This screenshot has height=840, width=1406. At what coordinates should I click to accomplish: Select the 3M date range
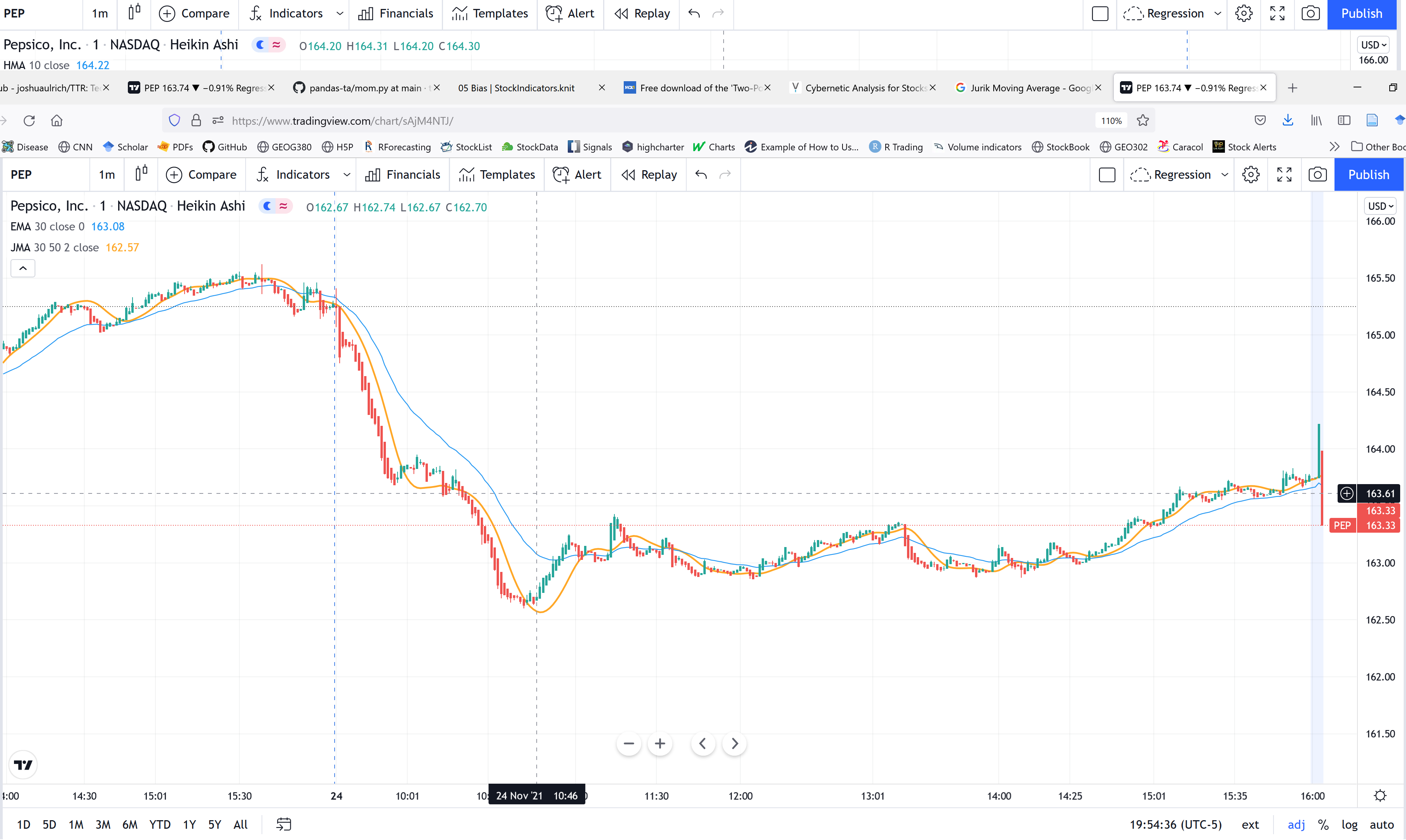[103, 824]
